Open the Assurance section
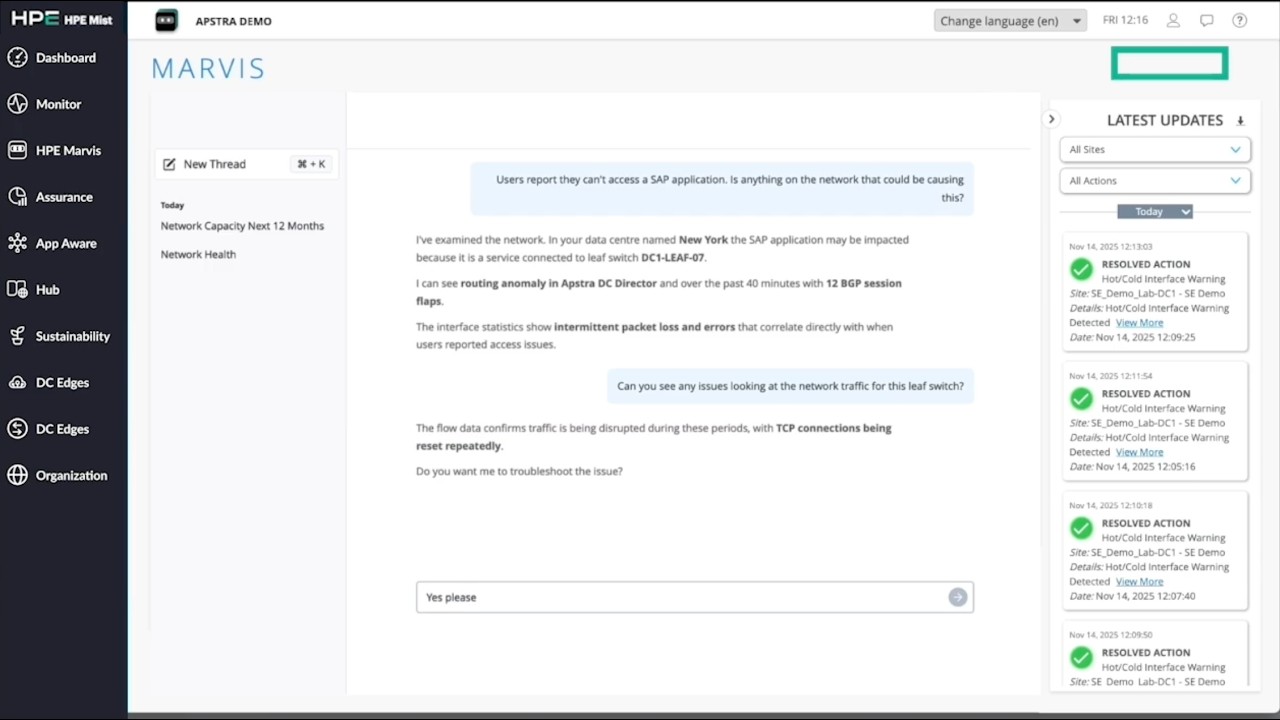Image resolution: width=1280 pixels, height=720 pixels. [x=50, y=197]
